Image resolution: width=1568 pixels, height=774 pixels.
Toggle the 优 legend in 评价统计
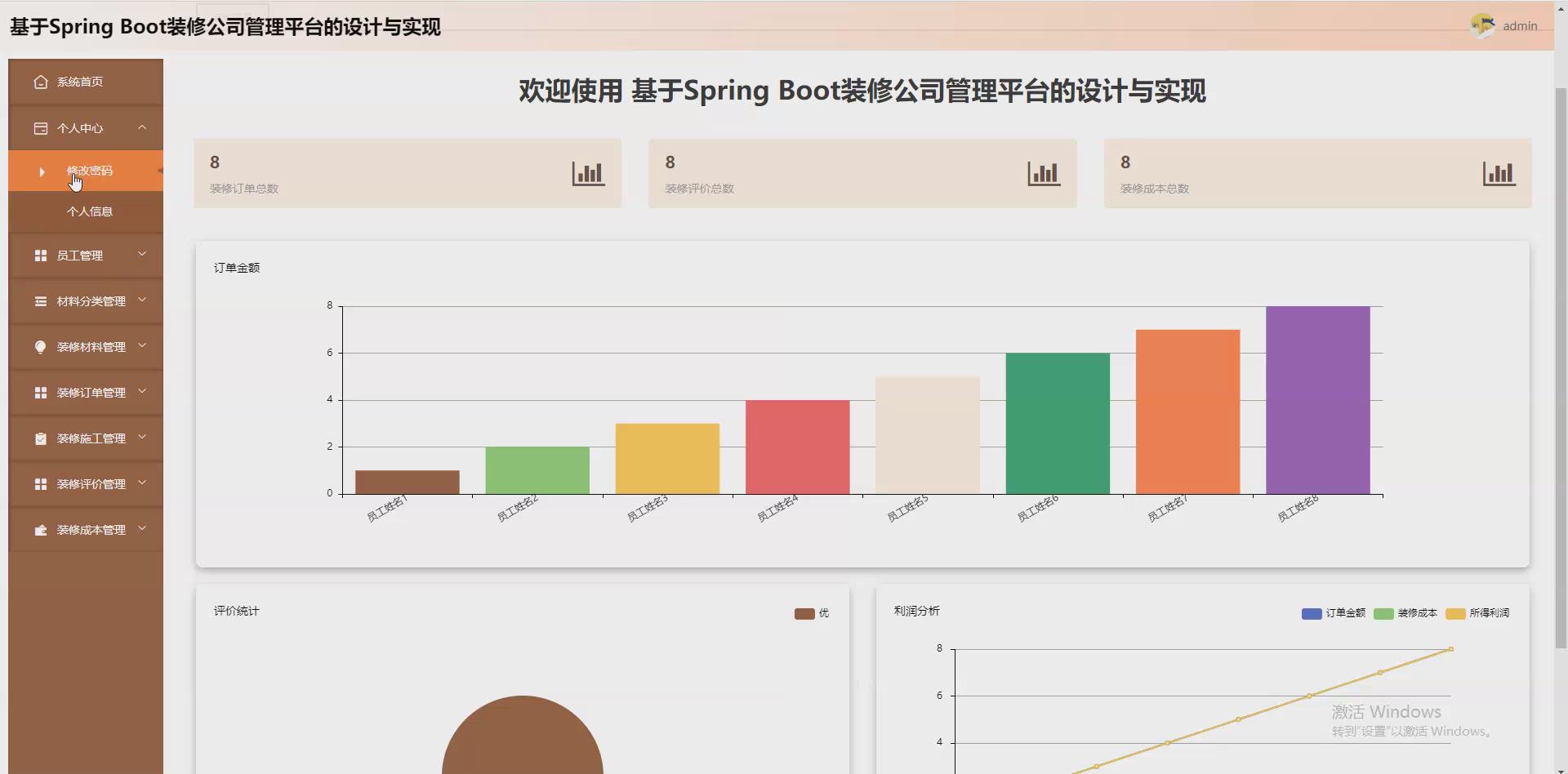tap(811, 613)
